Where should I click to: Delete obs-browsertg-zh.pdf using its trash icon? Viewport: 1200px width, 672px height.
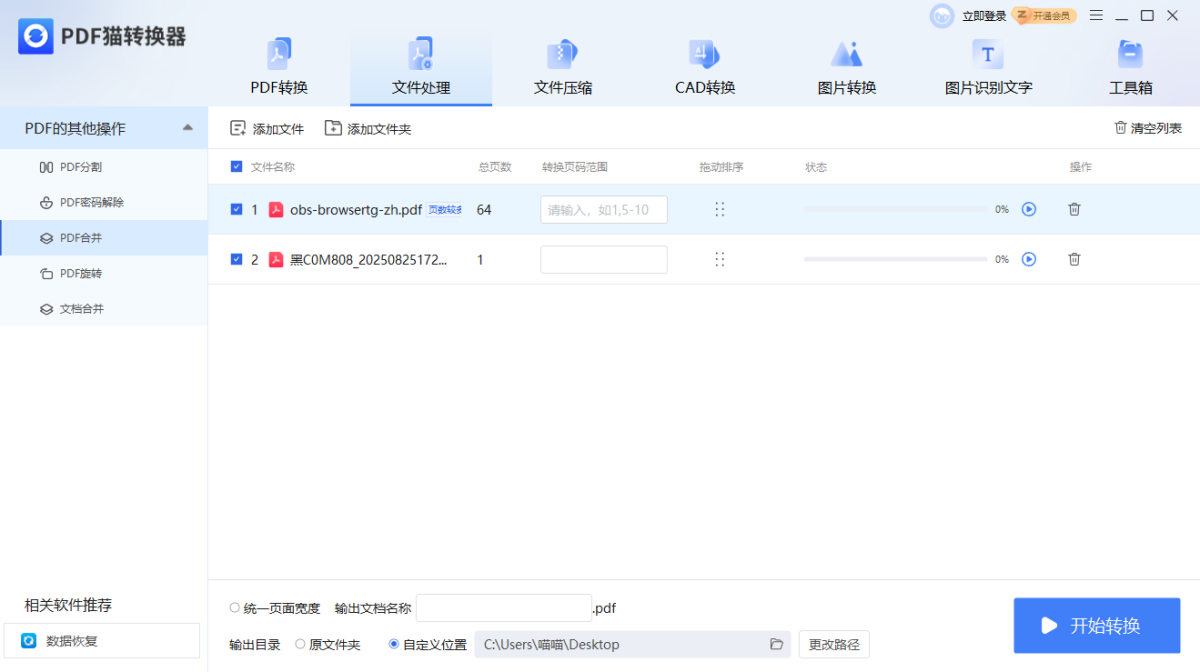[1074, 209]
